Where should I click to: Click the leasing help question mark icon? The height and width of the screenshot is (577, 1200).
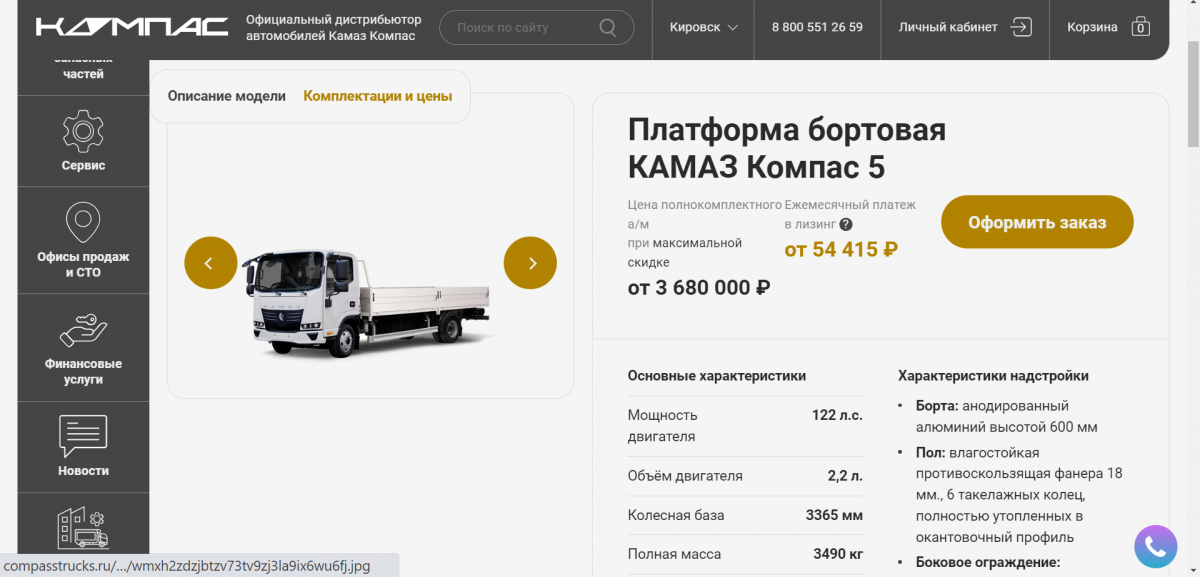[x=846, y=225]
